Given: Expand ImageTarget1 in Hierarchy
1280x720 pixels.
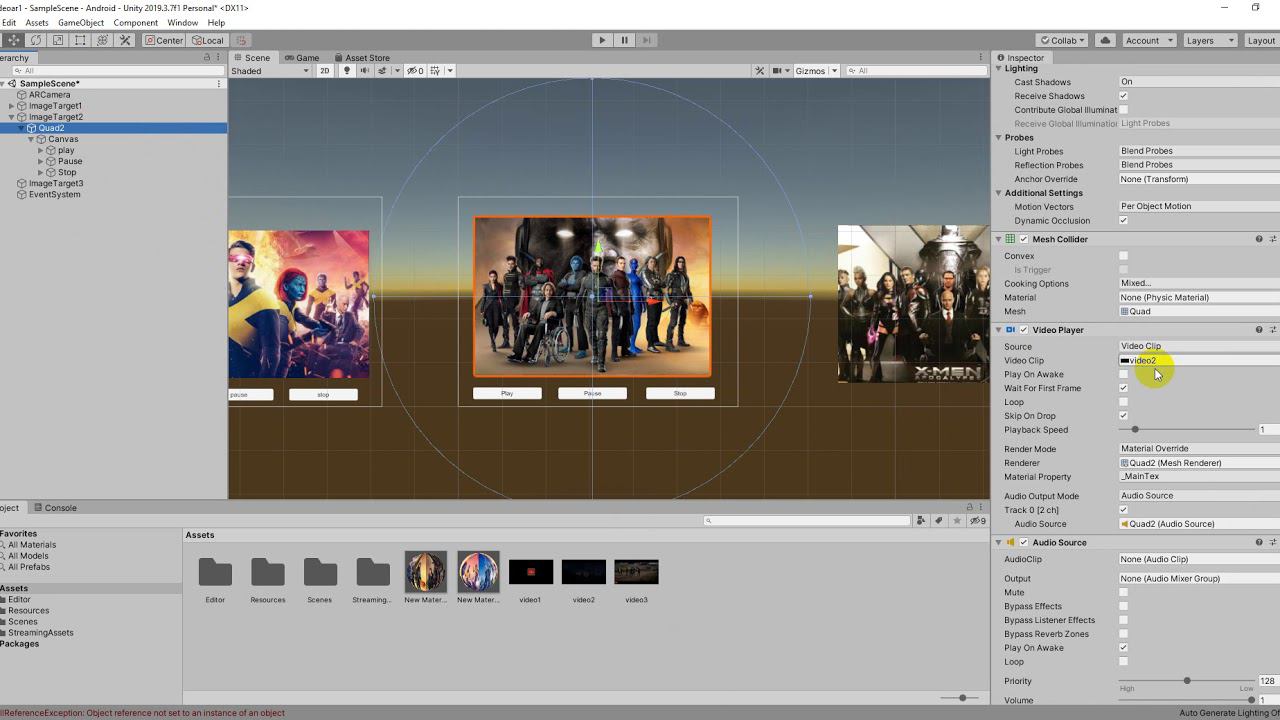Looking at the screenshot, I should (x=11, y=106).
